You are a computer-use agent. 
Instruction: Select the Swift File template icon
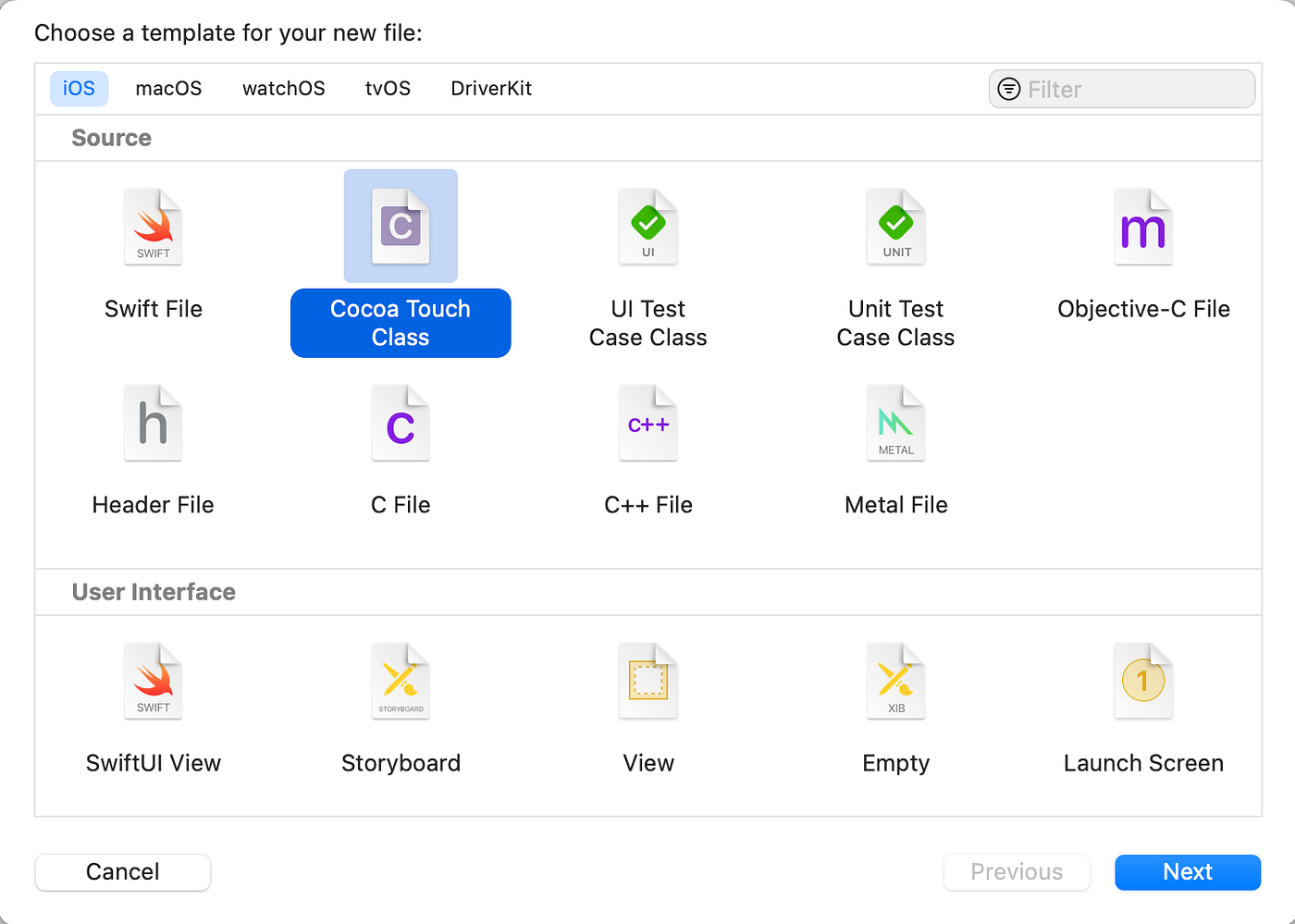[x=153, y=226]
